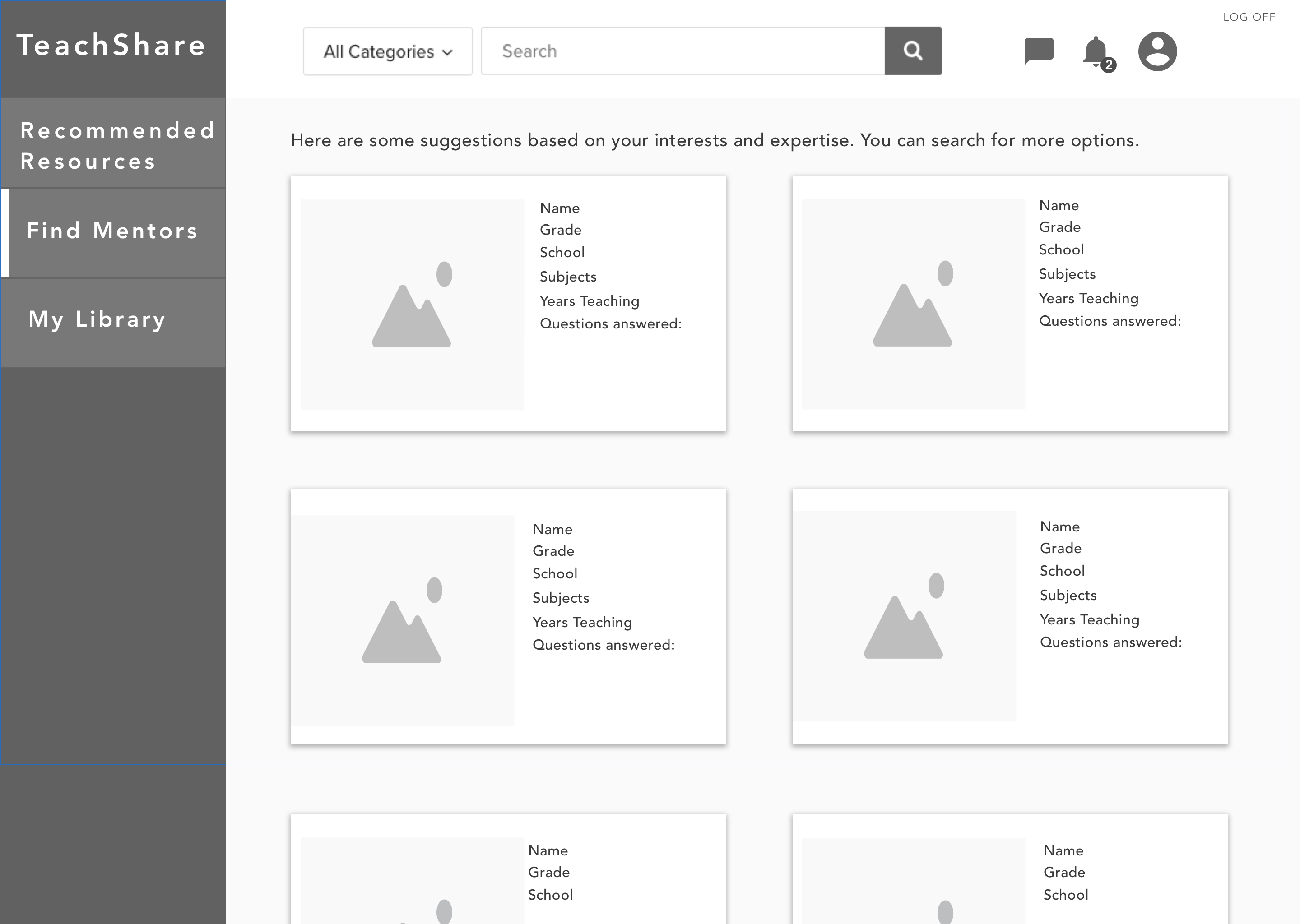Click the search magnifier button
Viewport: 1300px width, 924px height.
tap(913, 51)
